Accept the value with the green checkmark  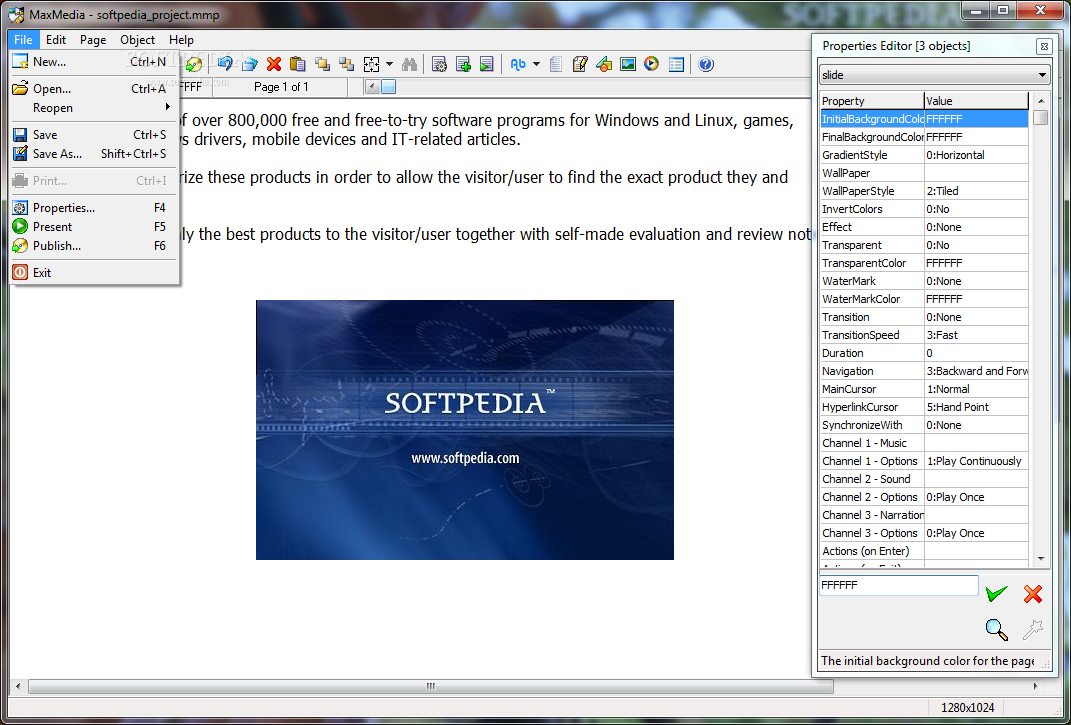coord(997,594)
